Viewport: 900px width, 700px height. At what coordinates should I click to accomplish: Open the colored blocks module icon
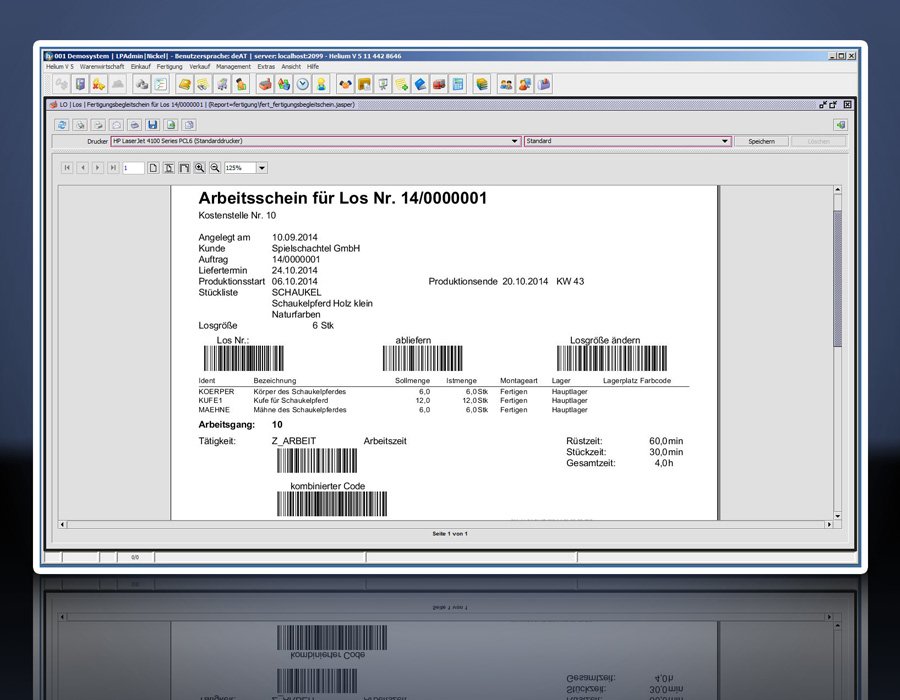coord(284,84)
